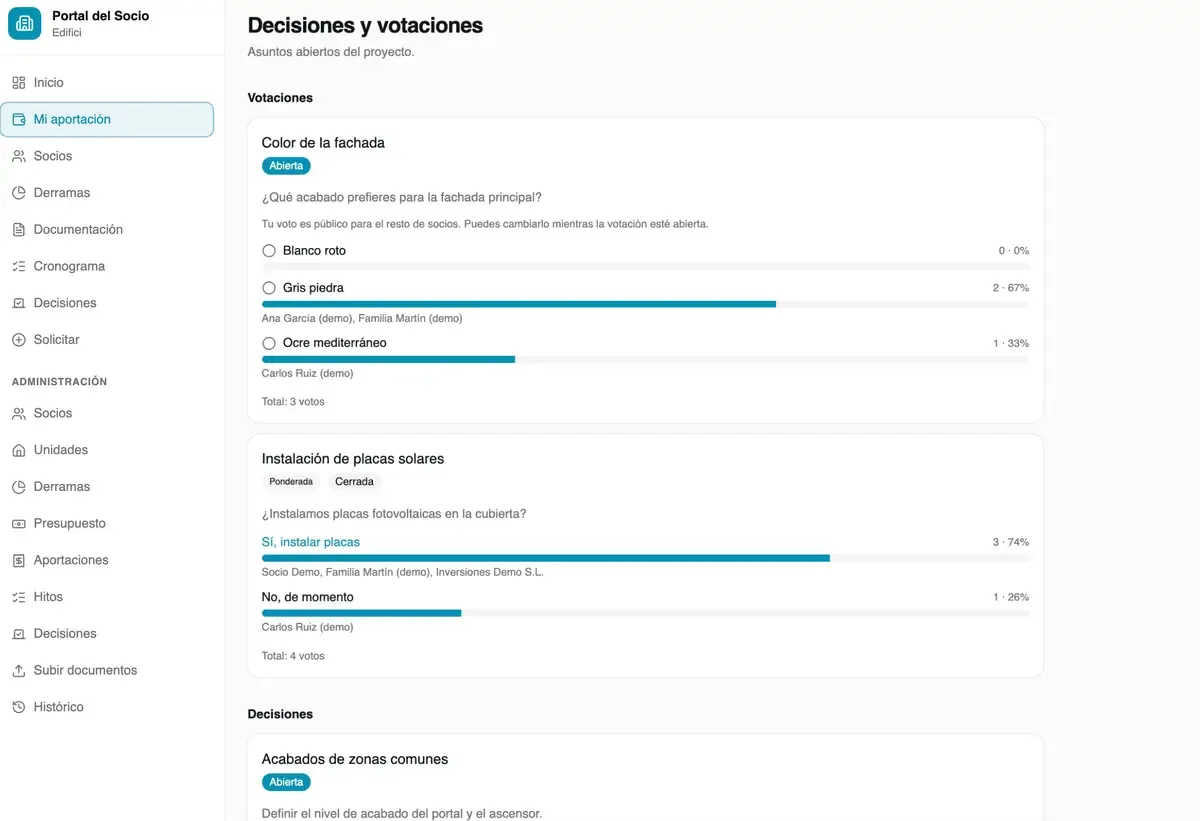Open Inicio in the sidebar
Image resolution: width=1200 pixels, height=821 pixels.
[107, 83]
